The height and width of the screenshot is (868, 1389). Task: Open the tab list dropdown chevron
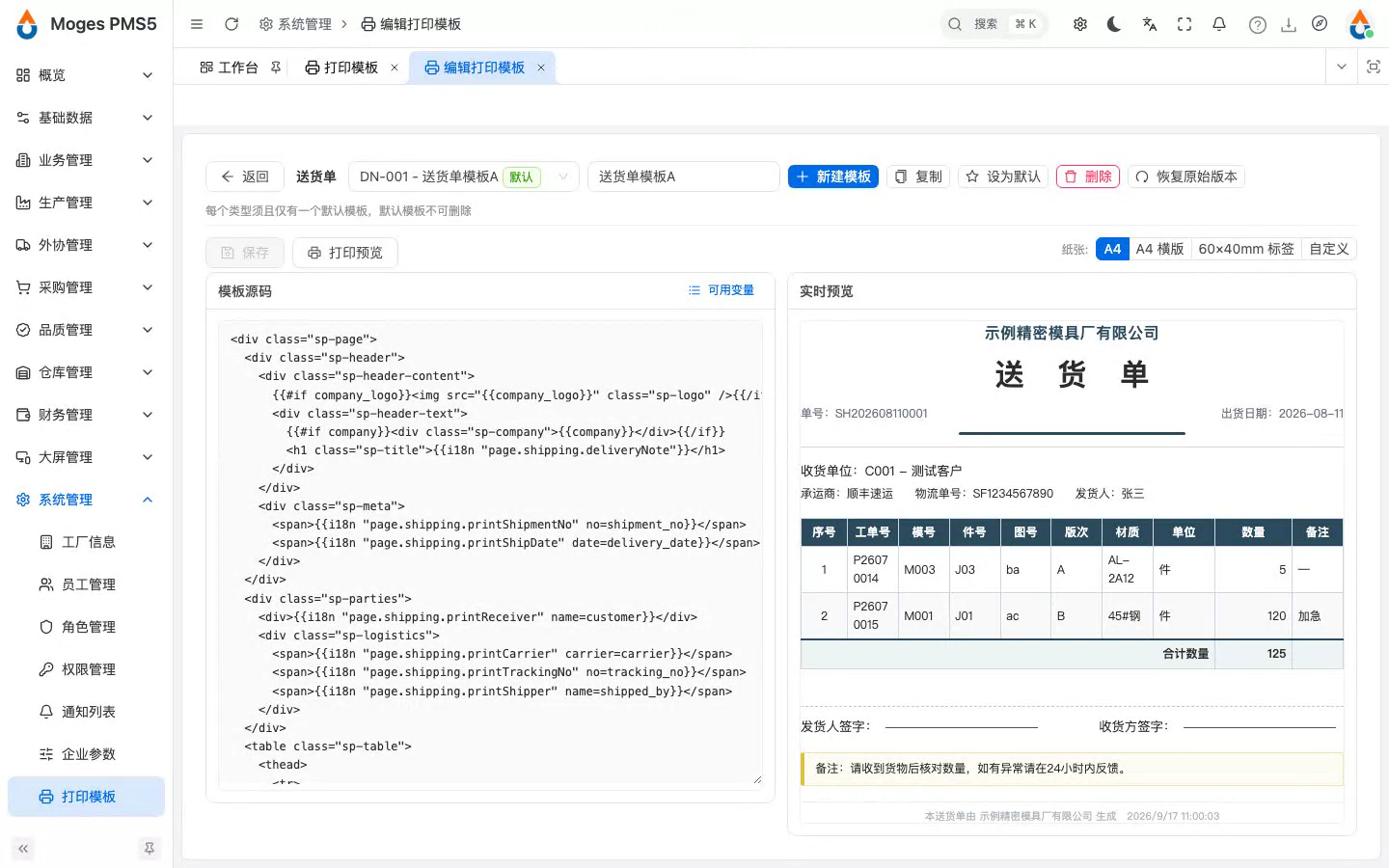[x=1342, y=67]
